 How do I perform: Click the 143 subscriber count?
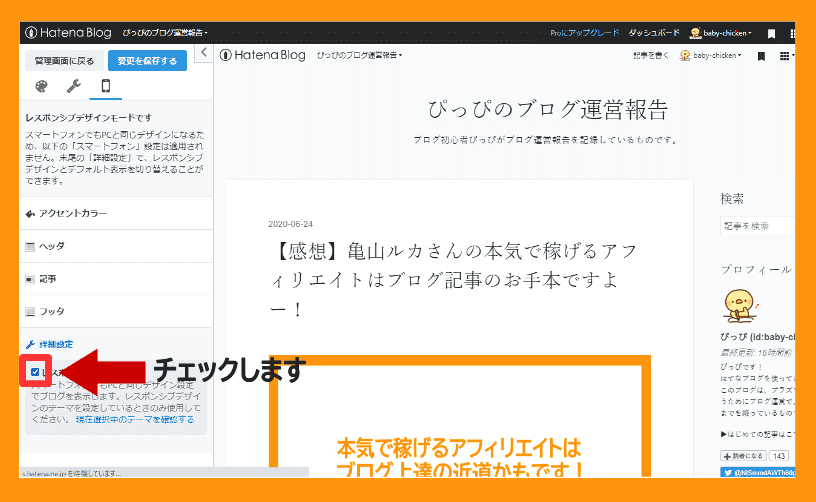click(x=779, y=456)
